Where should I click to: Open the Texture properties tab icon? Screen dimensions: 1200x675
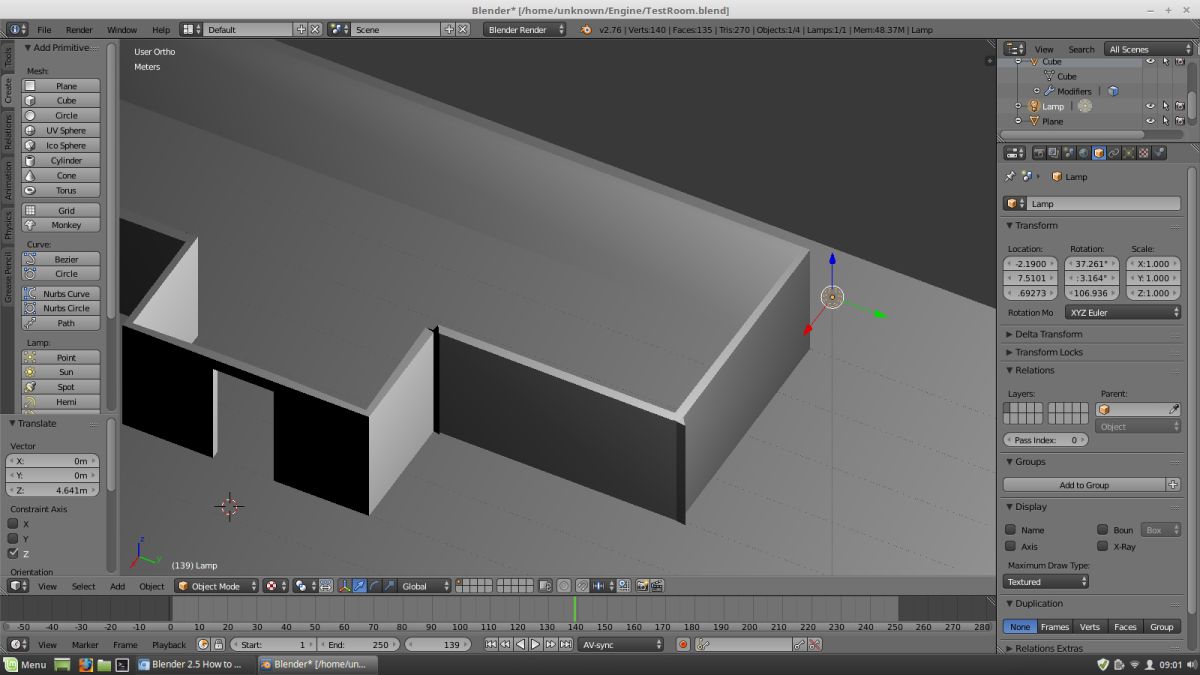coord(1144,153)
